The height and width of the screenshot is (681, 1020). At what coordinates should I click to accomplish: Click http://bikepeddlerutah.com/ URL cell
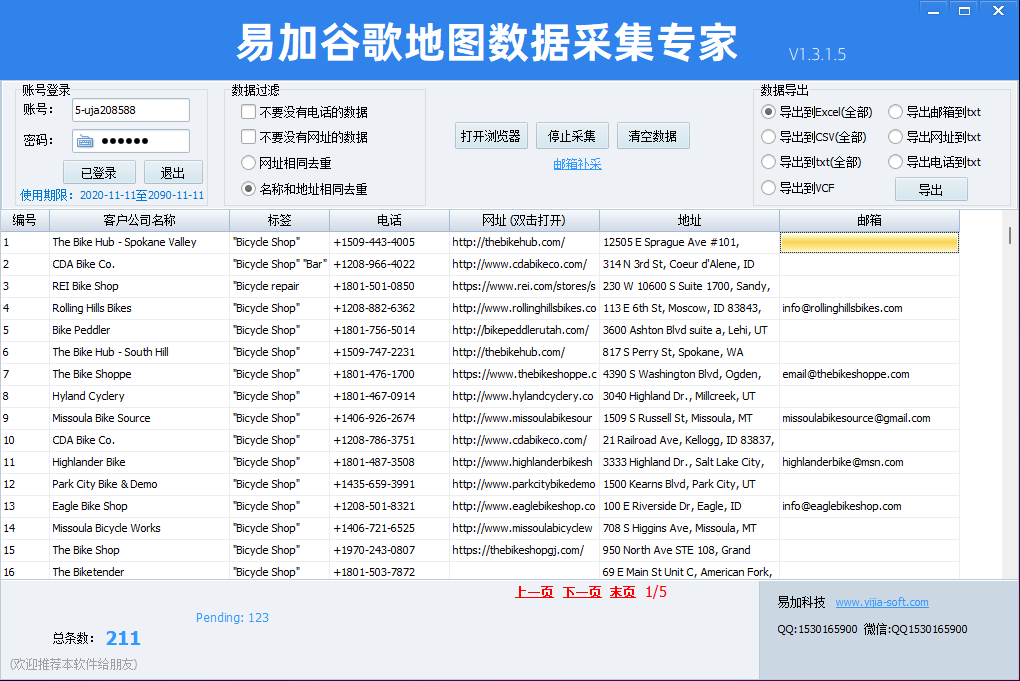(x=524, y=330)
